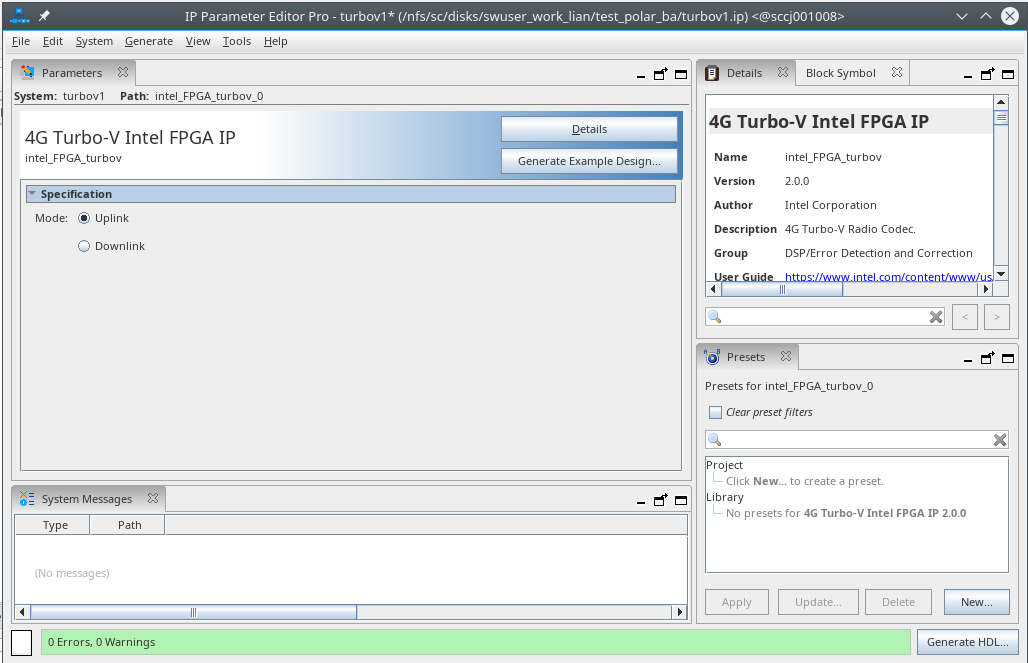
Task: Click System Messages horizontal scrollbar thumb
Action: pos(193,612)
